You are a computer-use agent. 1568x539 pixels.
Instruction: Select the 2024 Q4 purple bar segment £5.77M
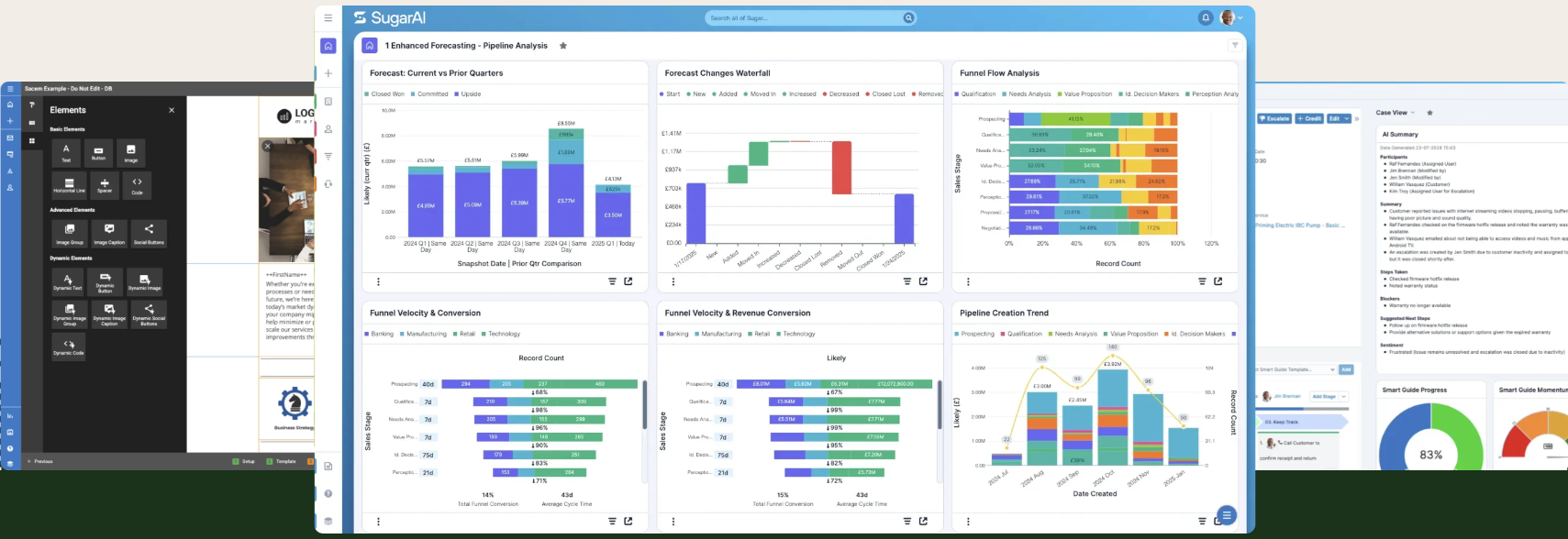tap(566, 200)
